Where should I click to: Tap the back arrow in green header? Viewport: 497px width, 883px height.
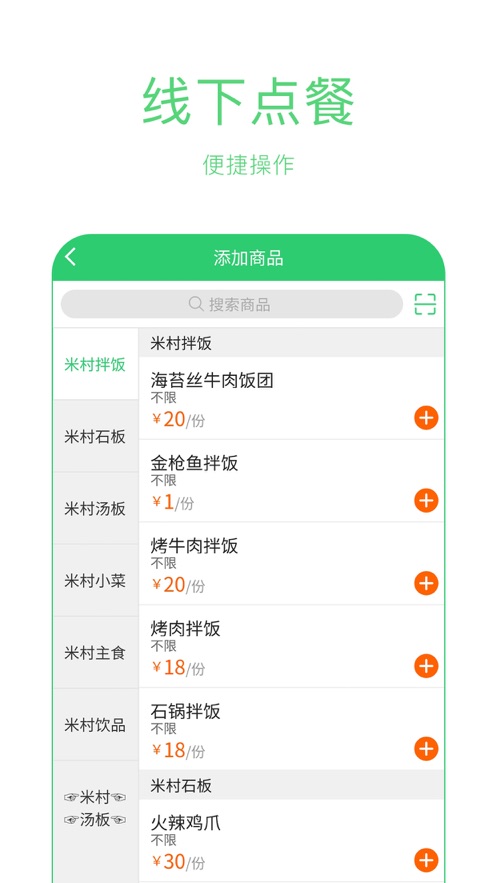pos(70,257)
